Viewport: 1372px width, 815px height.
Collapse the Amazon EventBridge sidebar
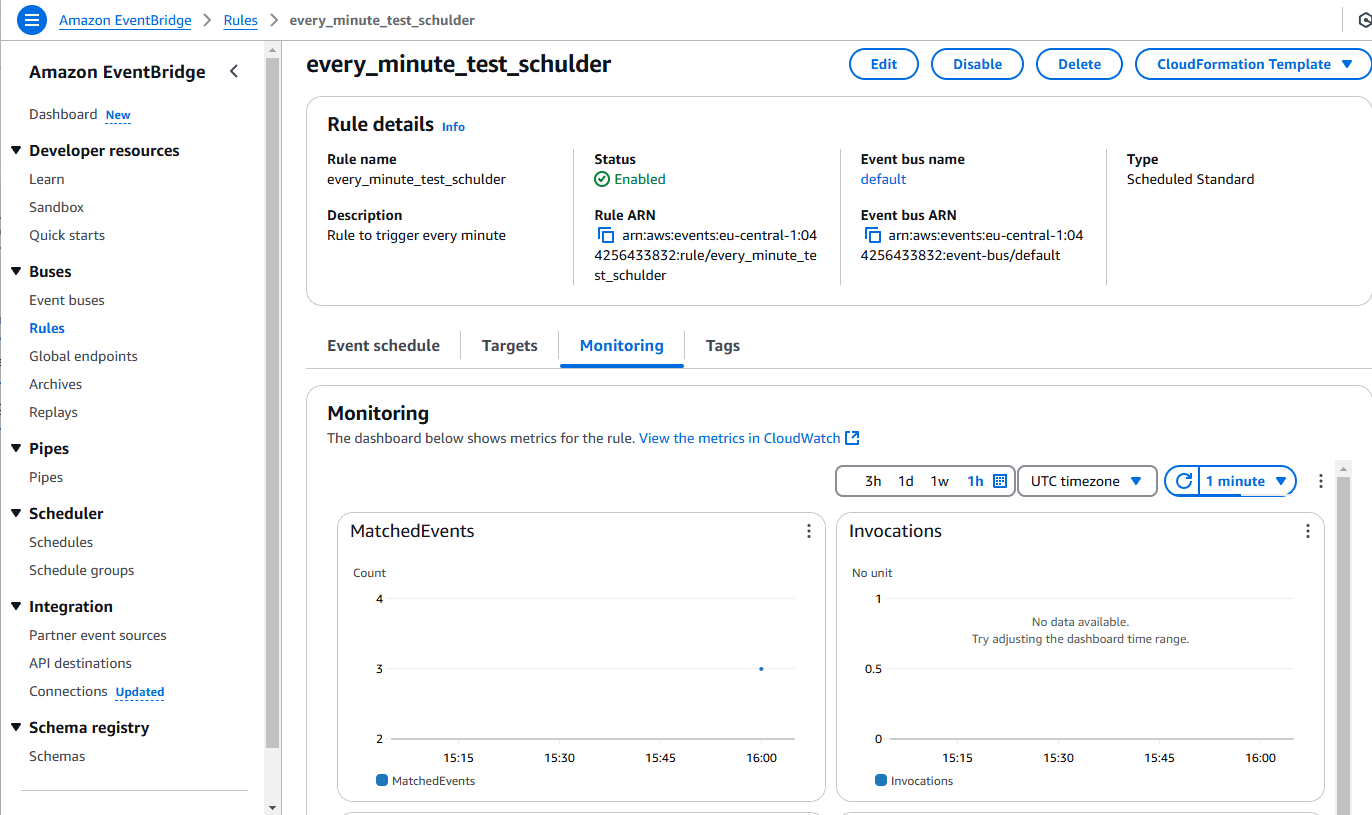(234, 71)
